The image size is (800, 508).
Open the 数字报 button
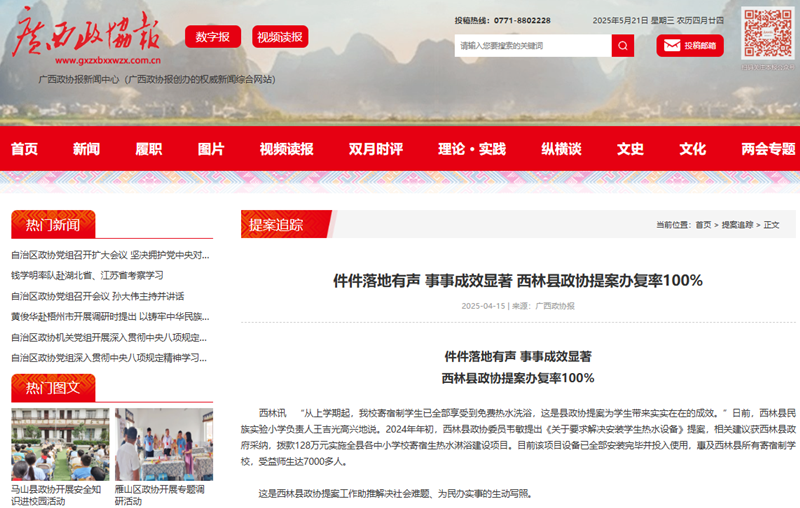(x=213, y=37)
